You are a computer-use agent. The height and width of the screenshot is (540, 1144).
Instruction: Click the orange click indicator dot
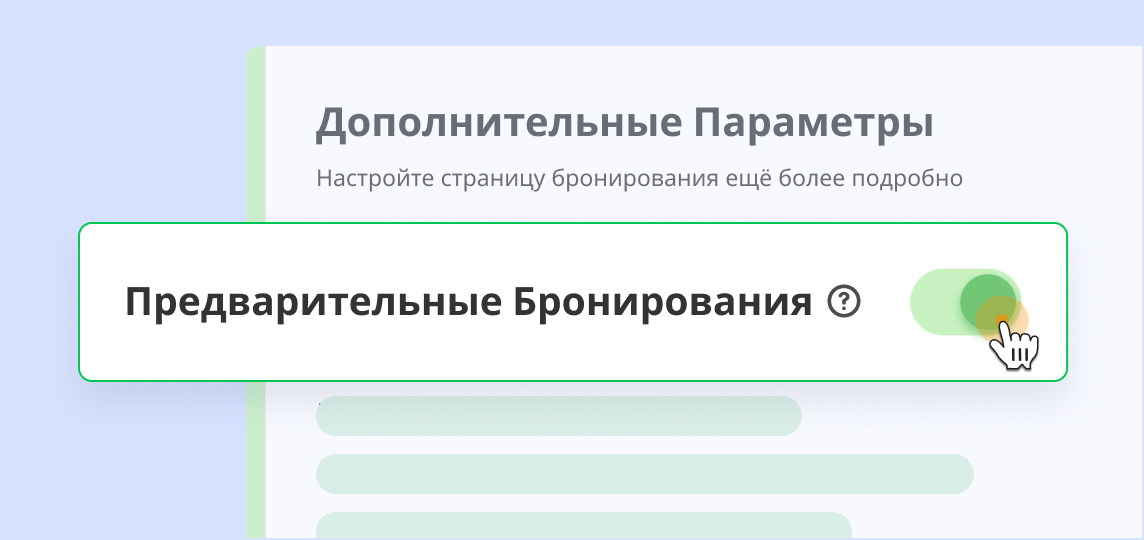pyautogui.click(x=1001, y=321)
